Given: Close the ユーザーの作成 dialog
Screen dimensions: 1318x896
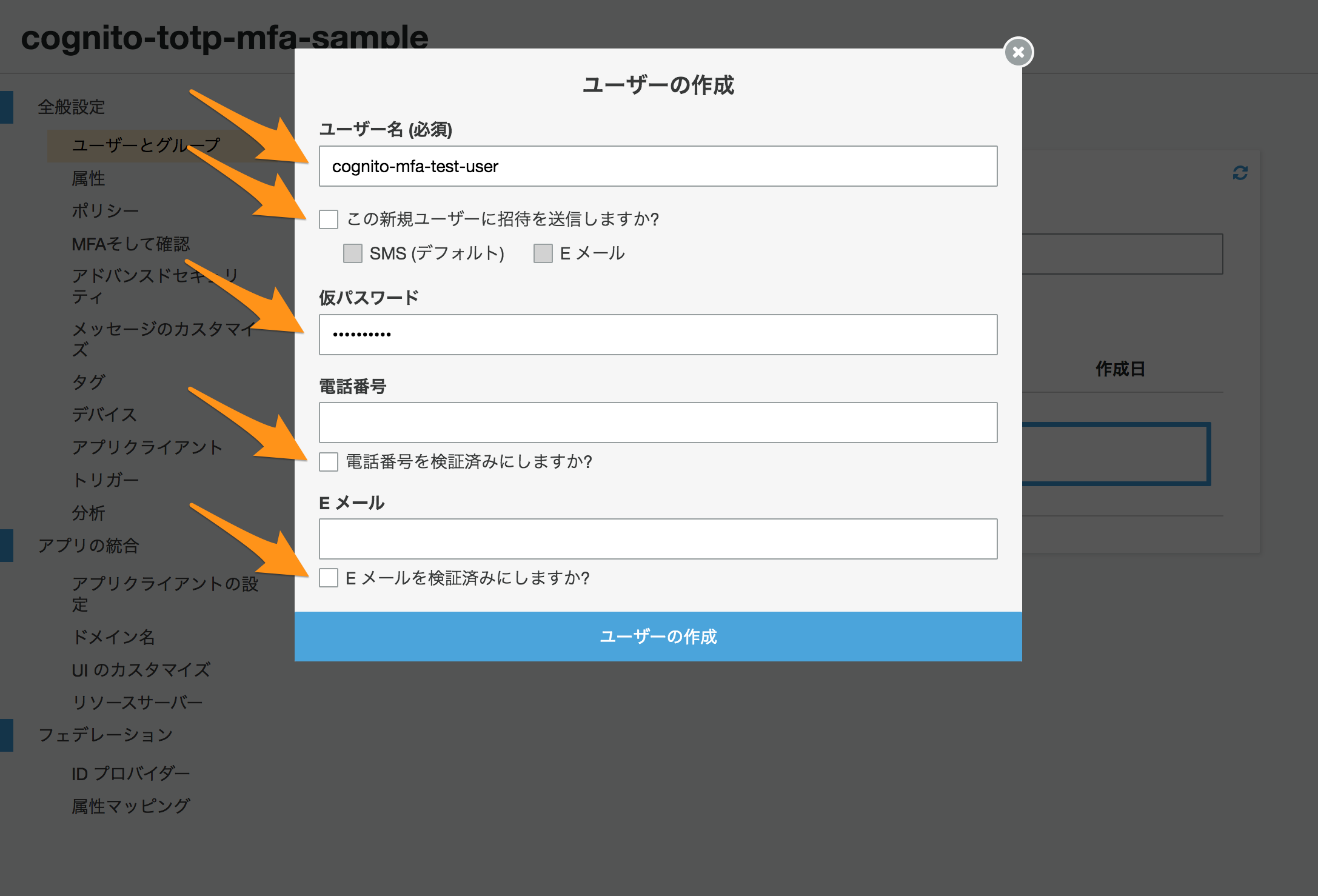Looking at the screenshot, I should tap(1018, 52).
